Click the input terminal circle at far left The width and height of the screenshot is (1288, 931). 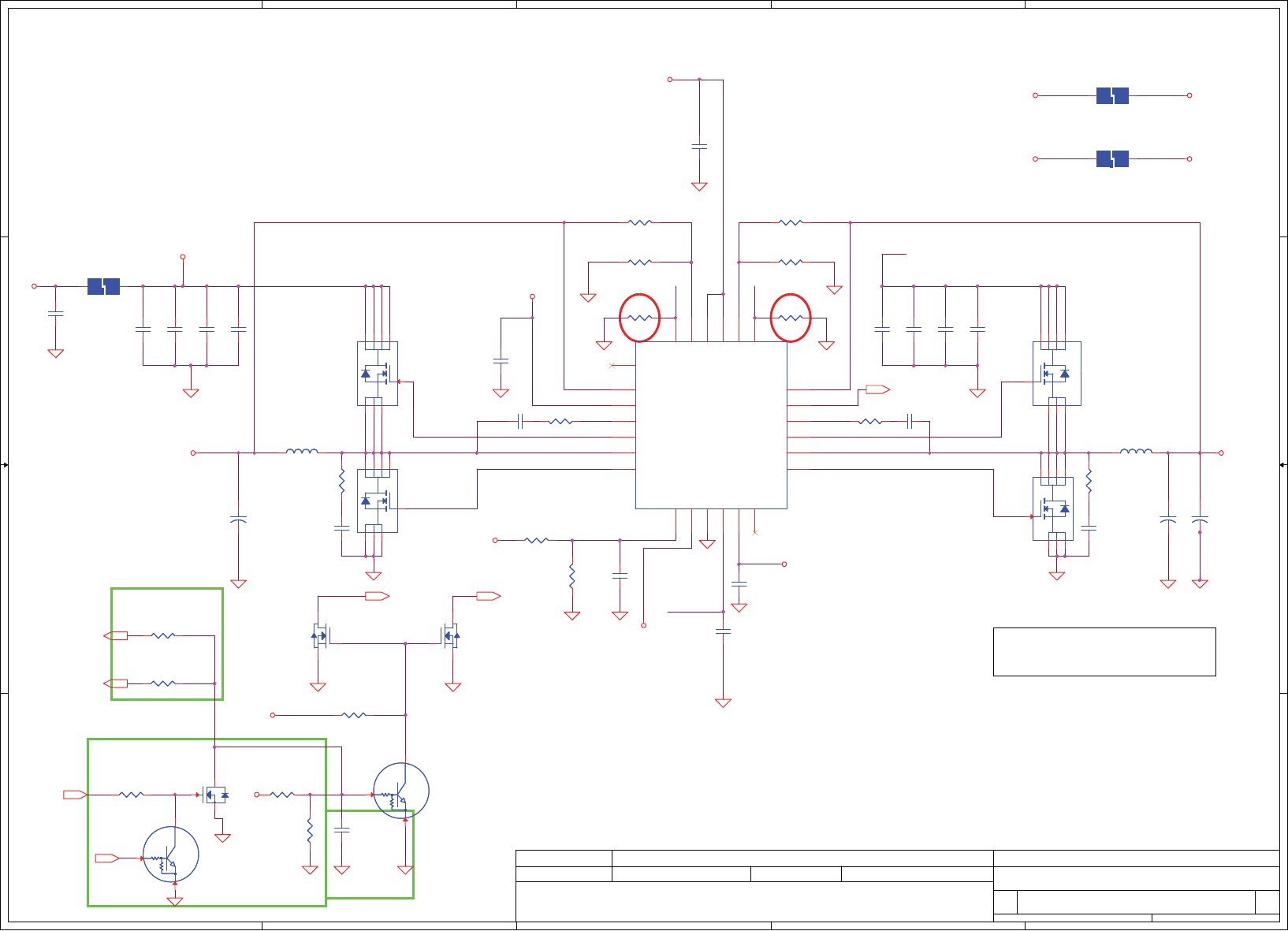[34, 286]
